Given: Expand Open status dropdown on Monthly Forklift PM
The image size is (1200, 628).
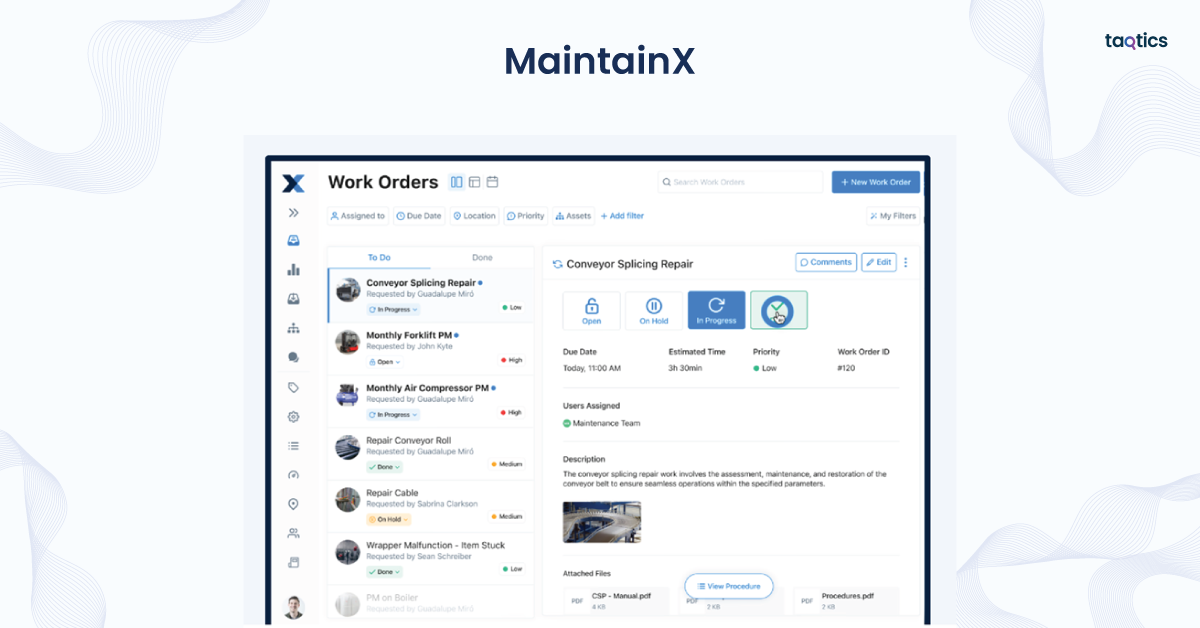Looking at the screenshot, I should (385, 362).
